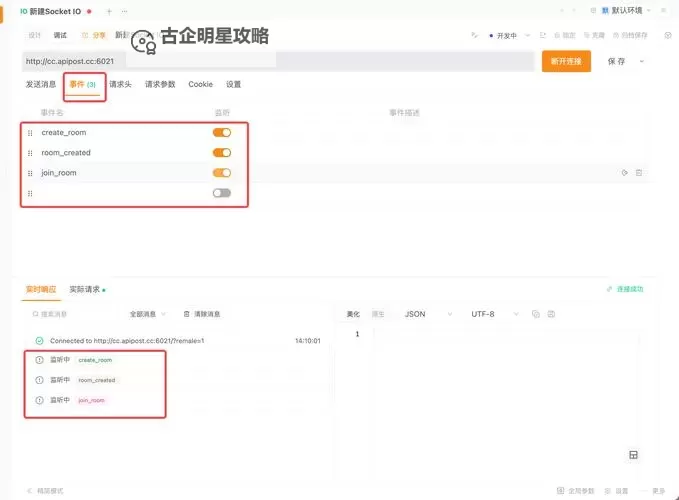Viewport: 679px width, 500px height.
Task: Click the info icon beside create_room log entry
Action: point(39,360)
